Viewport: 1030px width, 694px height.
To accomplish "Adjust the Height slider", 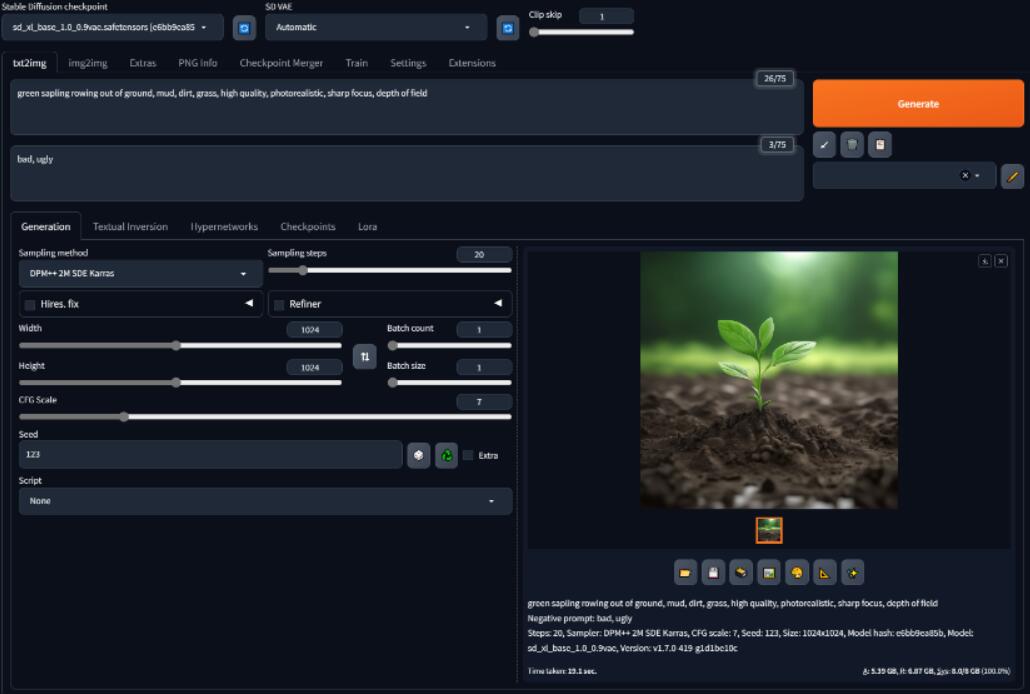I will (180, 382).
